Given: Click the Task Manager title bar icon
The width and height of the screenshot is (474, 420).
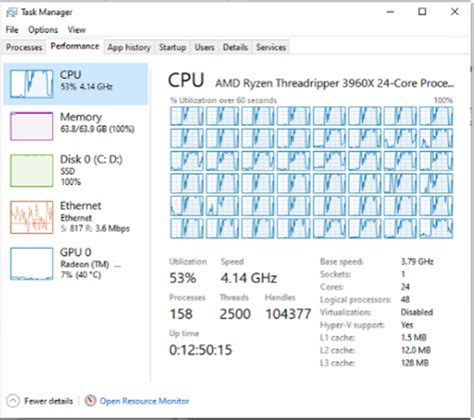Looking at the screenshot, I should 11,12.
